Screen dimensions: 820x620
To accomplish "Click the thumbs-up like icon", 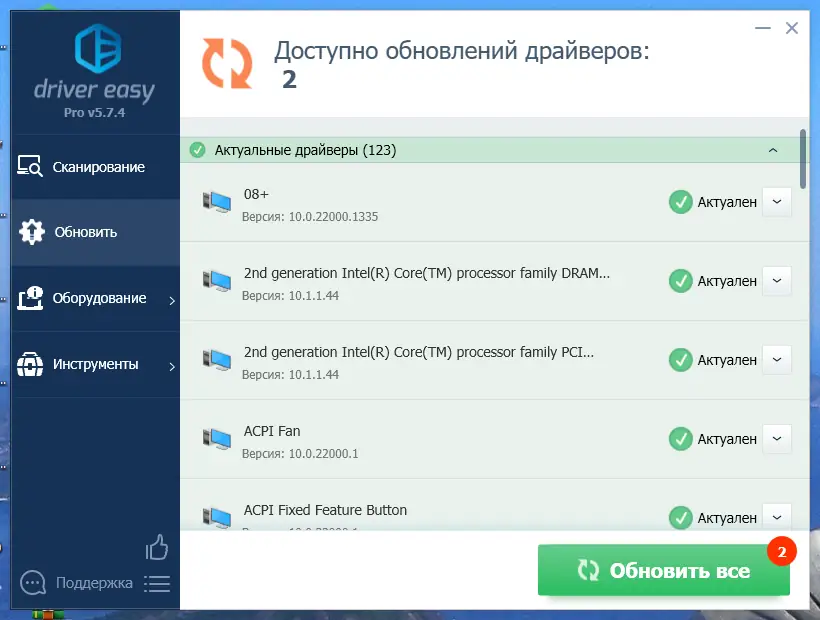I will tap(156, 547).
